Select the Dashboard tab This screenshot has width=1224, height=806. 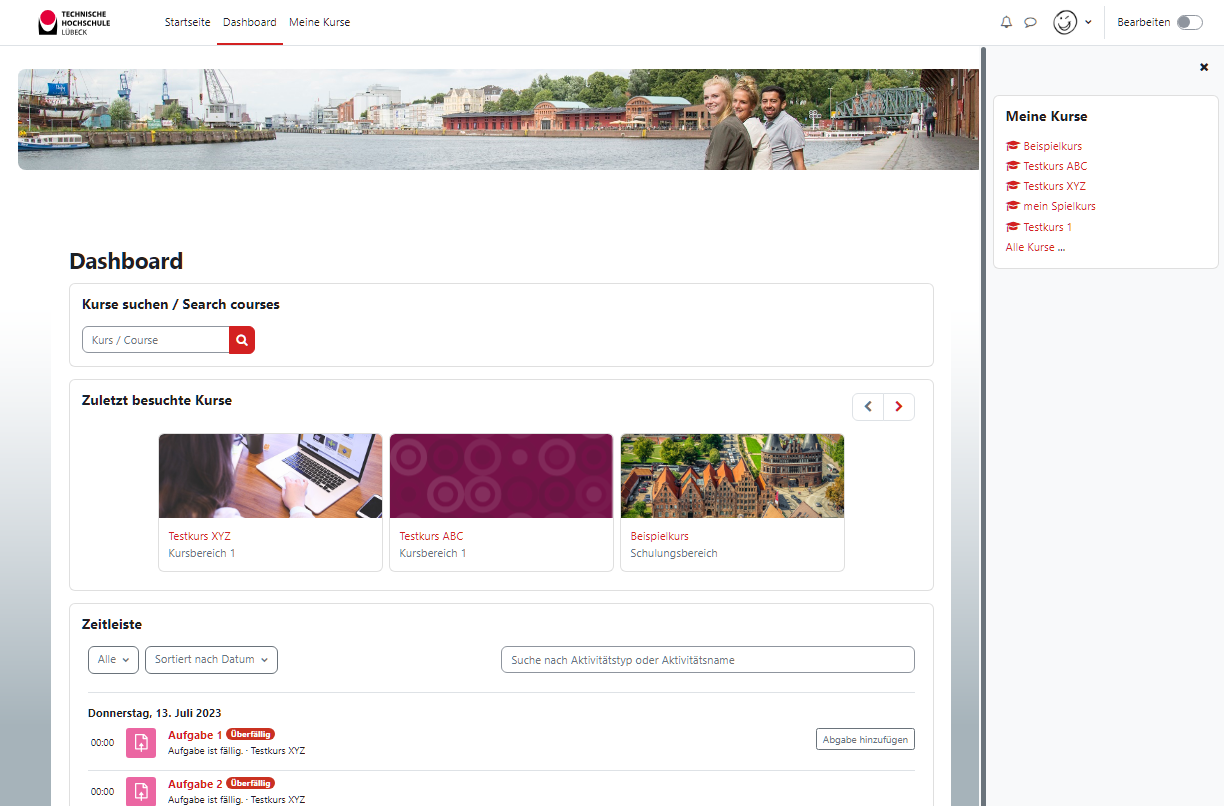point(250,22)
